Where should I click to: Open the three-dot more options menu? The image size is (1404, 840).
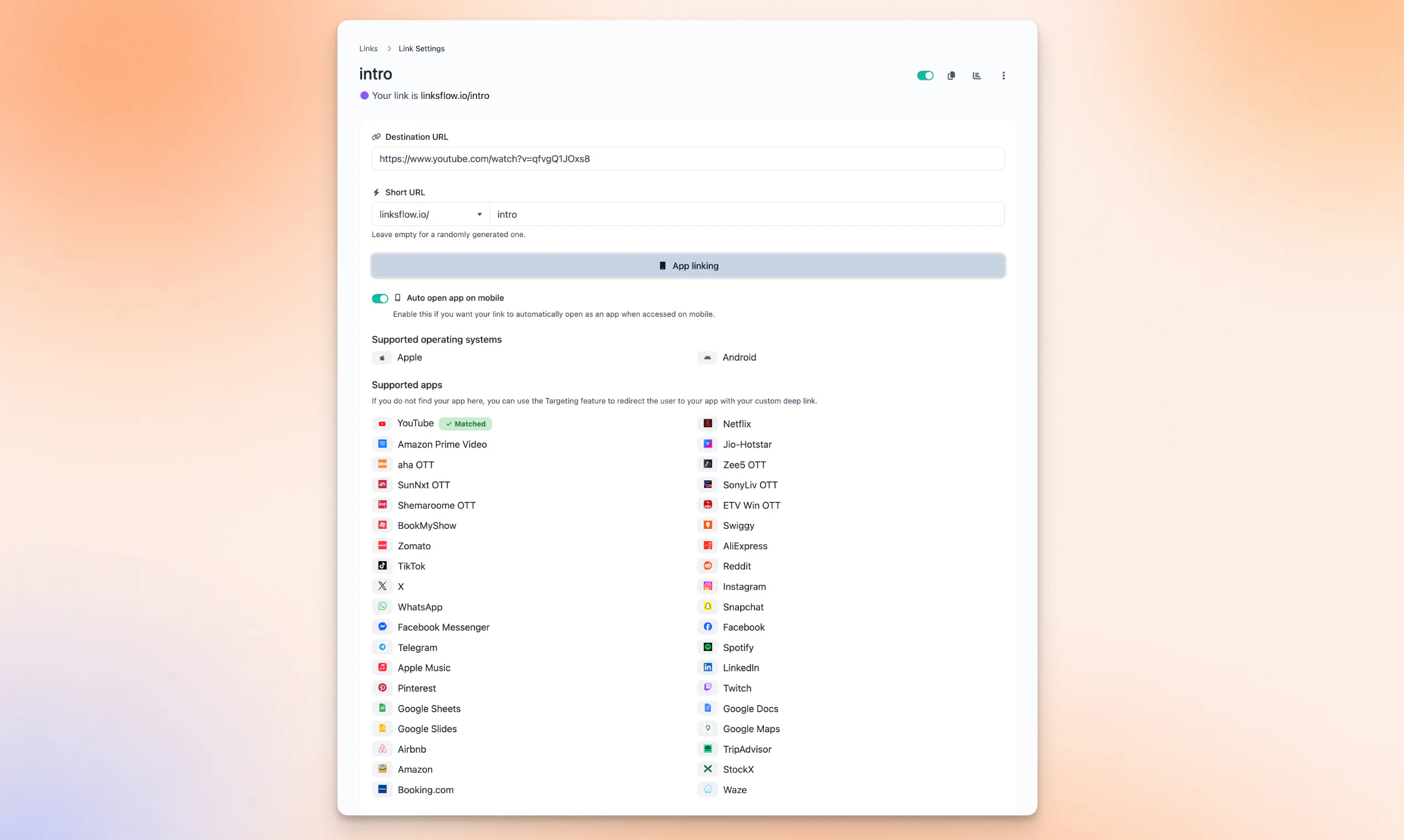1003,76
